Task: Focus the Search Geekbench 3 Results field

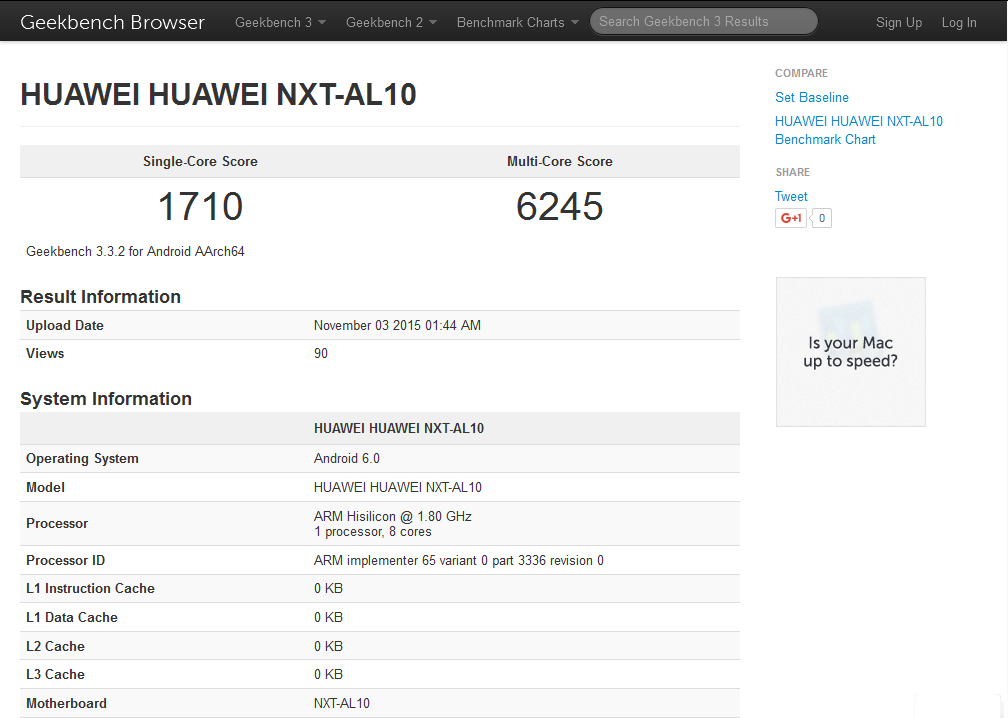Action: coord(703,21)
